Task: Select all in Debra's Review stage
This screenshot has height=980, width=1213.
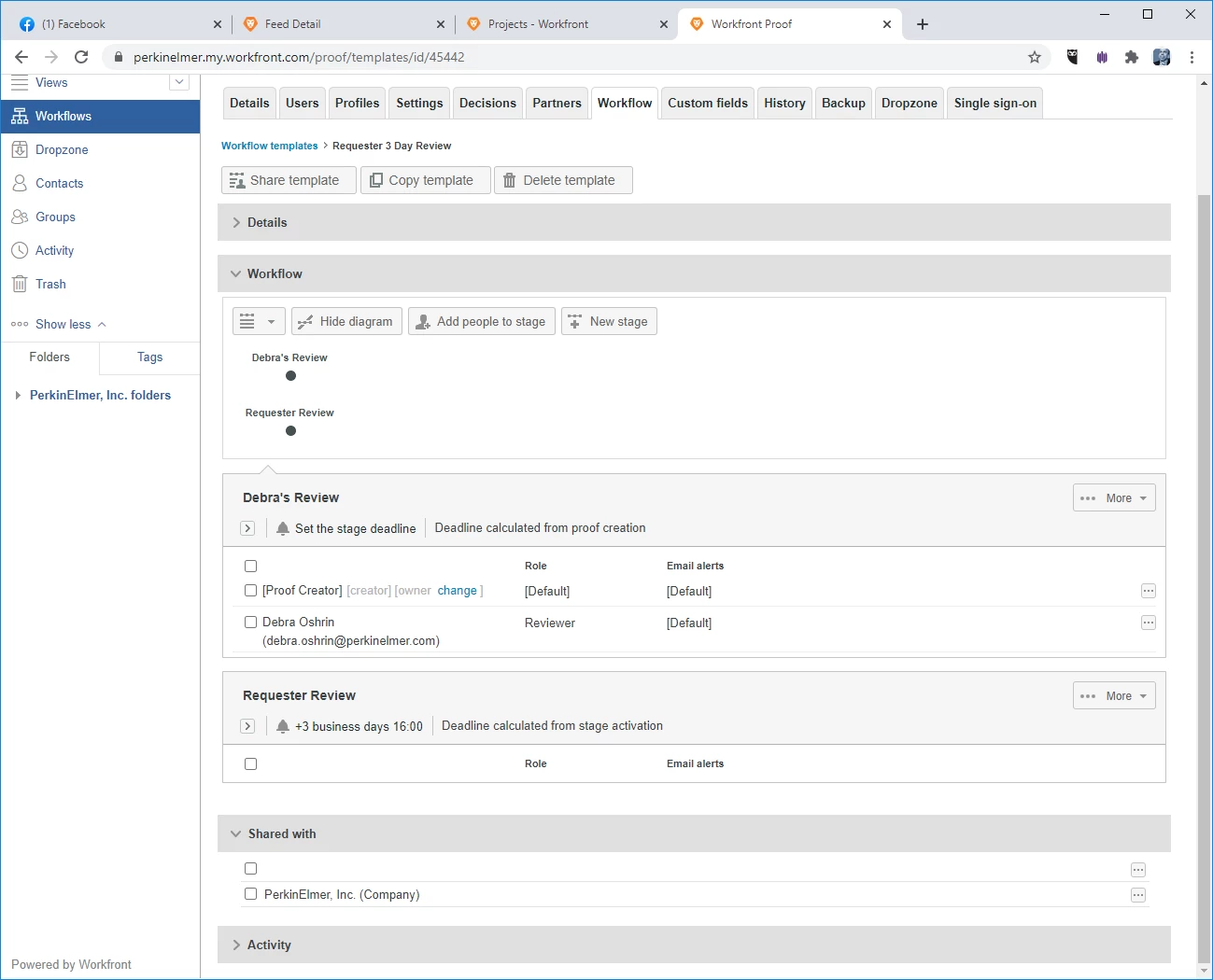Action: pyautogui.click(x=250, y=567)
